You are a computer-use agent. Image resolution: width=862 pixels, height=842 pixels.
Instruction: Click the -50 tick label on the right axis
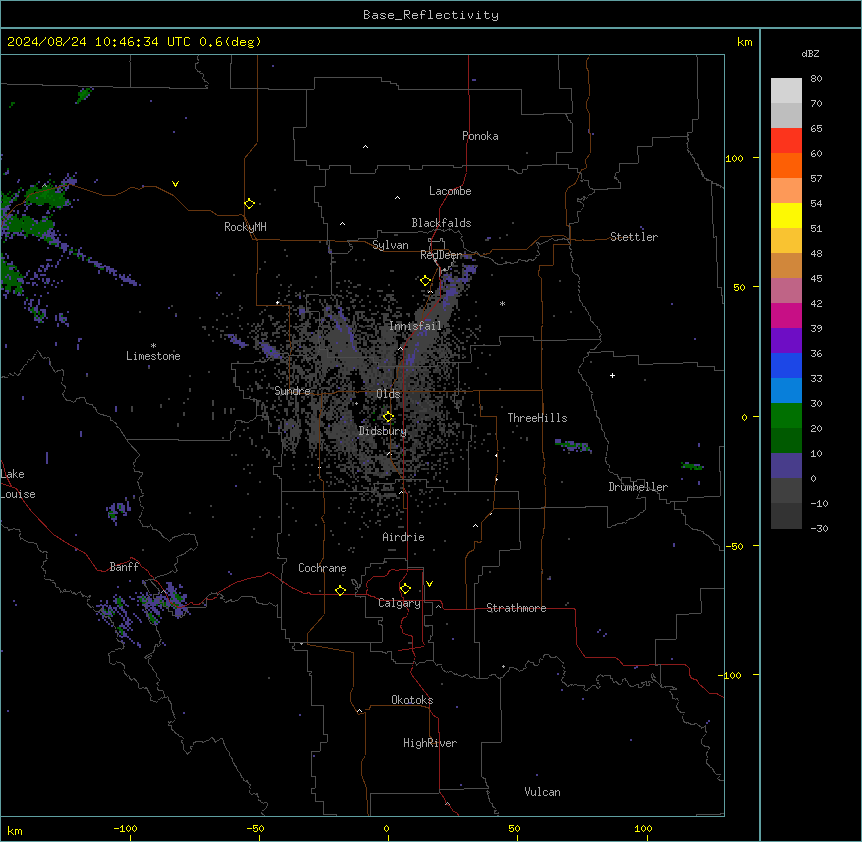click(734, 546)
